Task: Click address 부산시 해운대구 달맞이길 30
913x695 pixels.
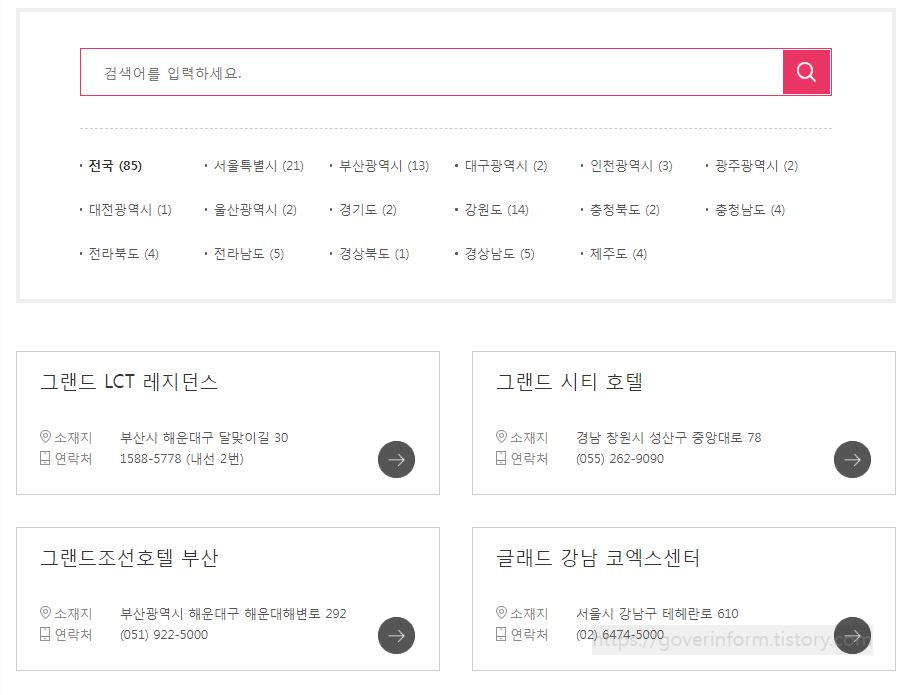Action: pos(204,437)
